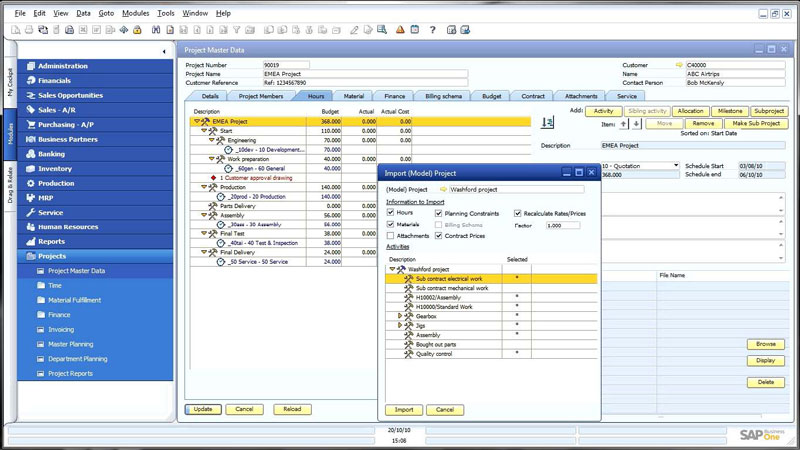
Task: Collapse the EMEA Project tree node
Action: [x=197, y=121]
